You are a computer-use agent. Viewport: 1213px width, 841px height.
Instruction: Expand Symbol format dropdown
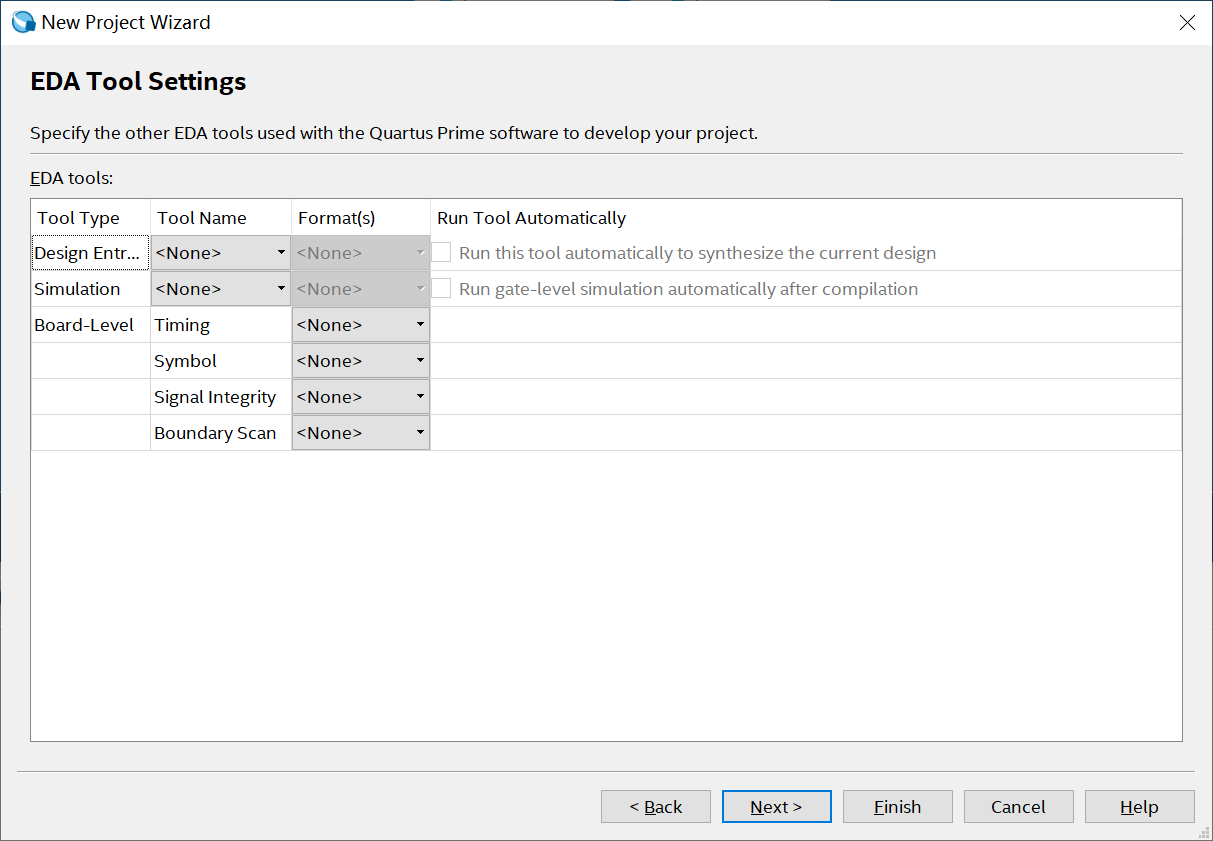(x=360, y=361)
